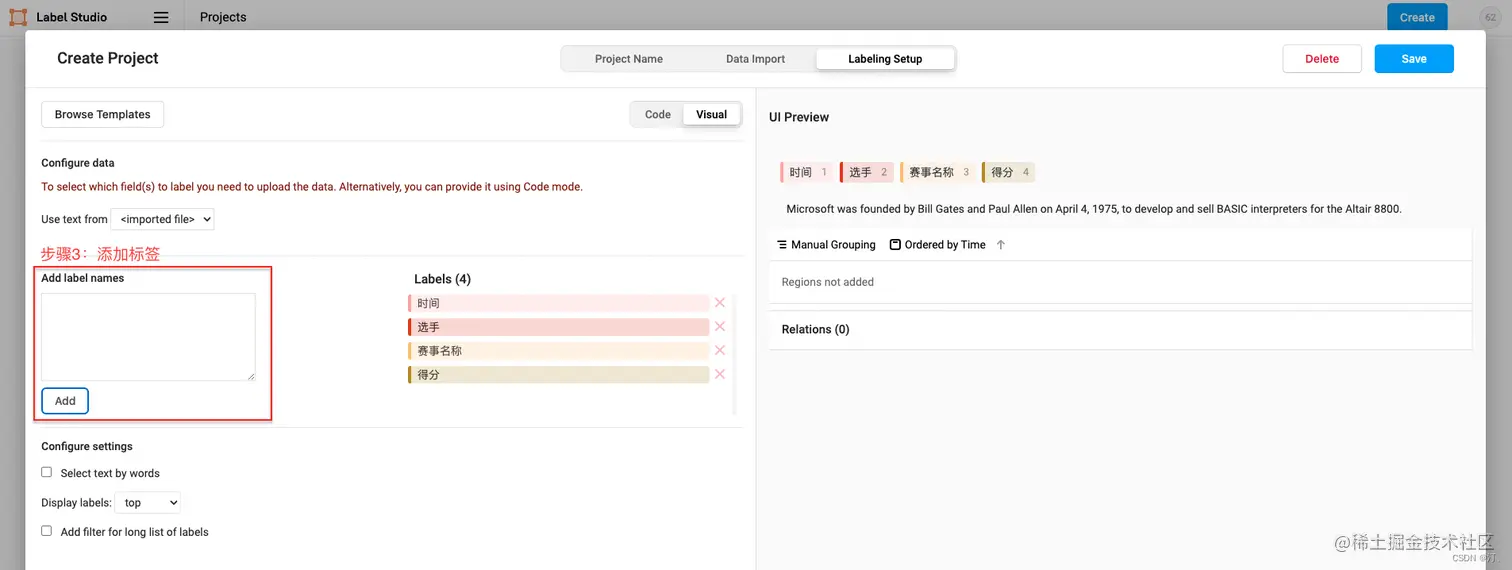
Task: Expand the Display labels dropdown
Action: pyautogui.click(x=148, y=503)
